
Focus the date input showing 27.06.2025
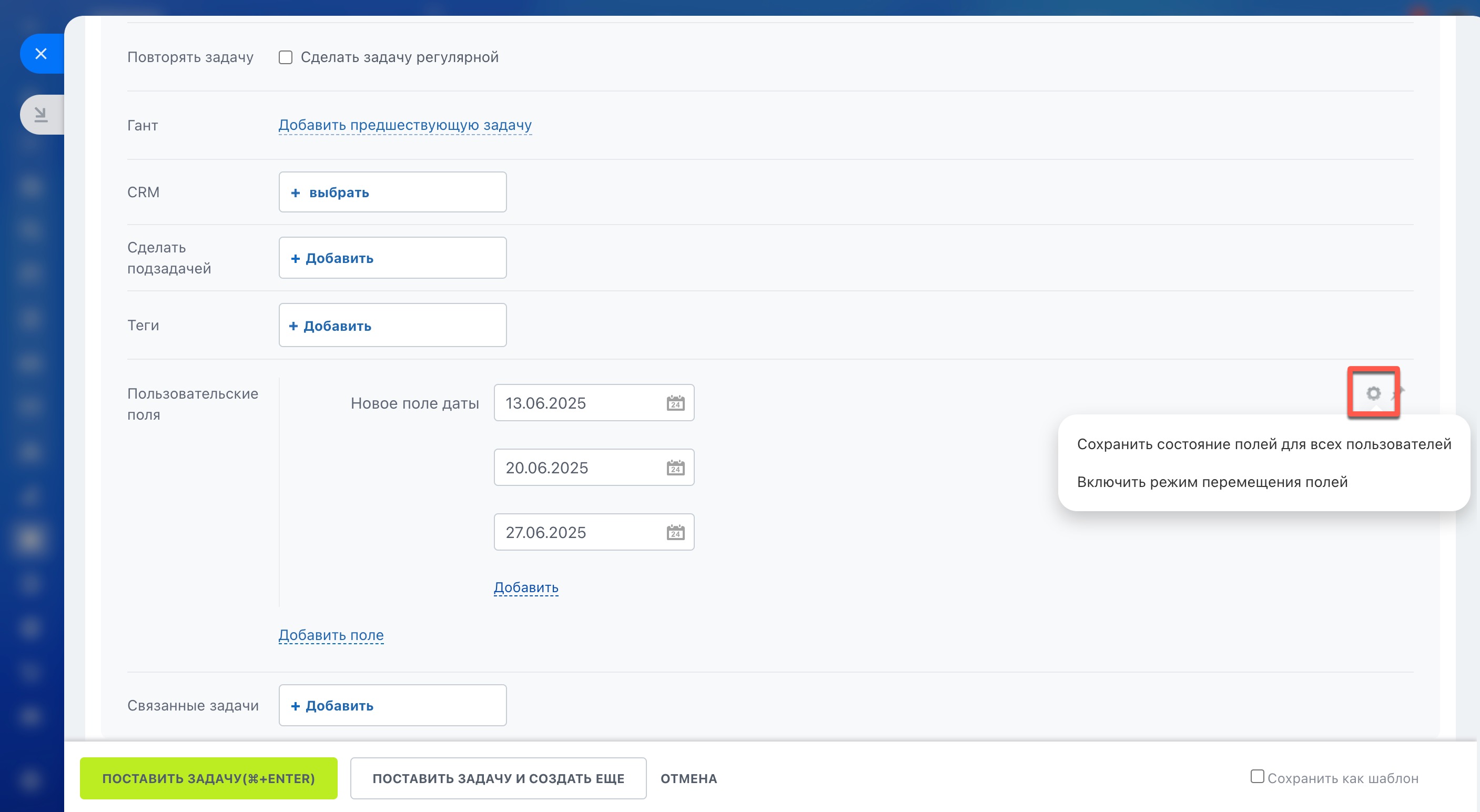pos(594,532)
